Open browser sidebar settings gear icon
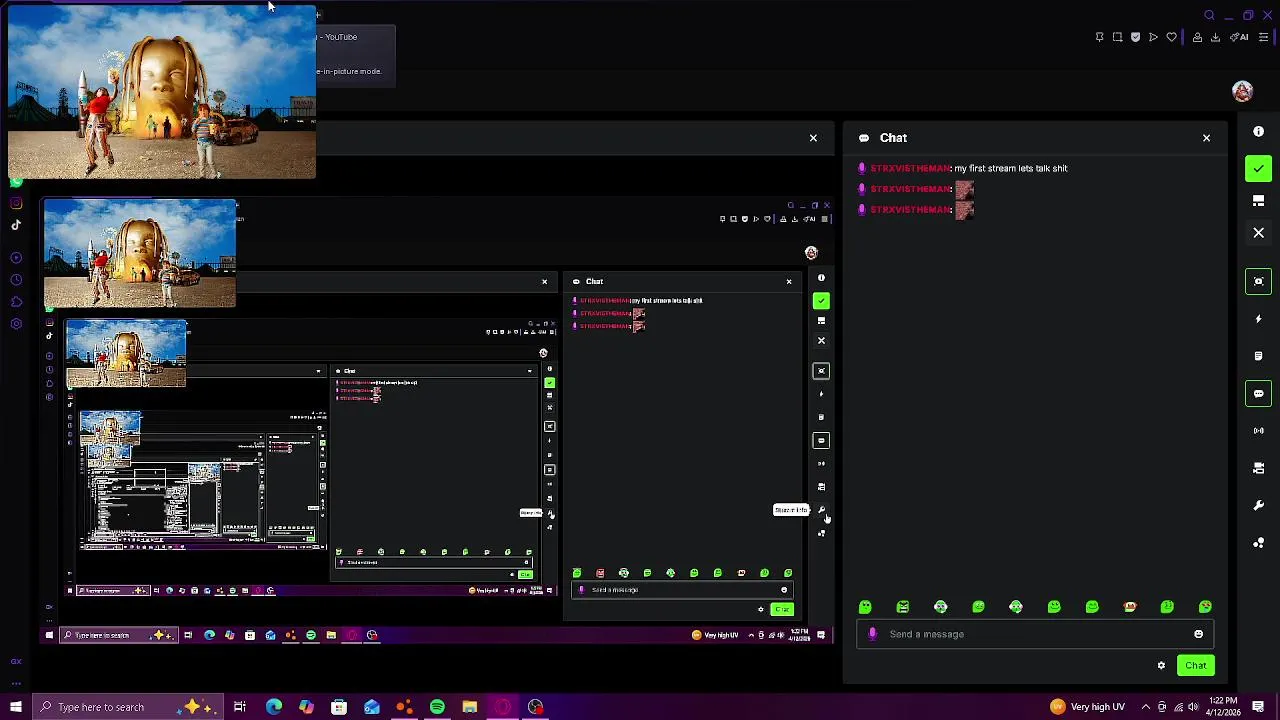This screenshot has width=1280, height=720. click(x=16, y=324)
